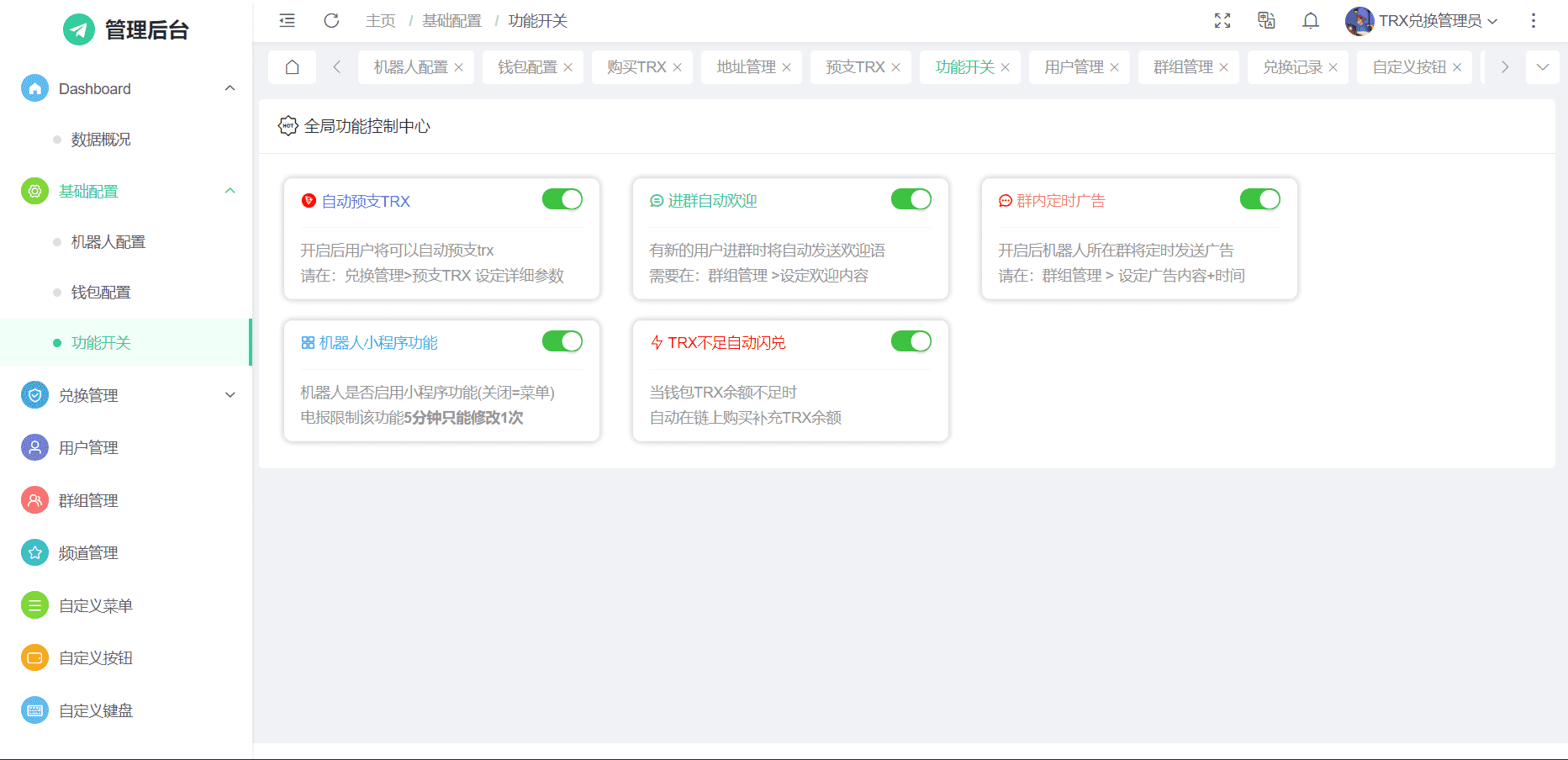Open the language translation icon
This screenshot has height=760, width=1568.
1266,21
